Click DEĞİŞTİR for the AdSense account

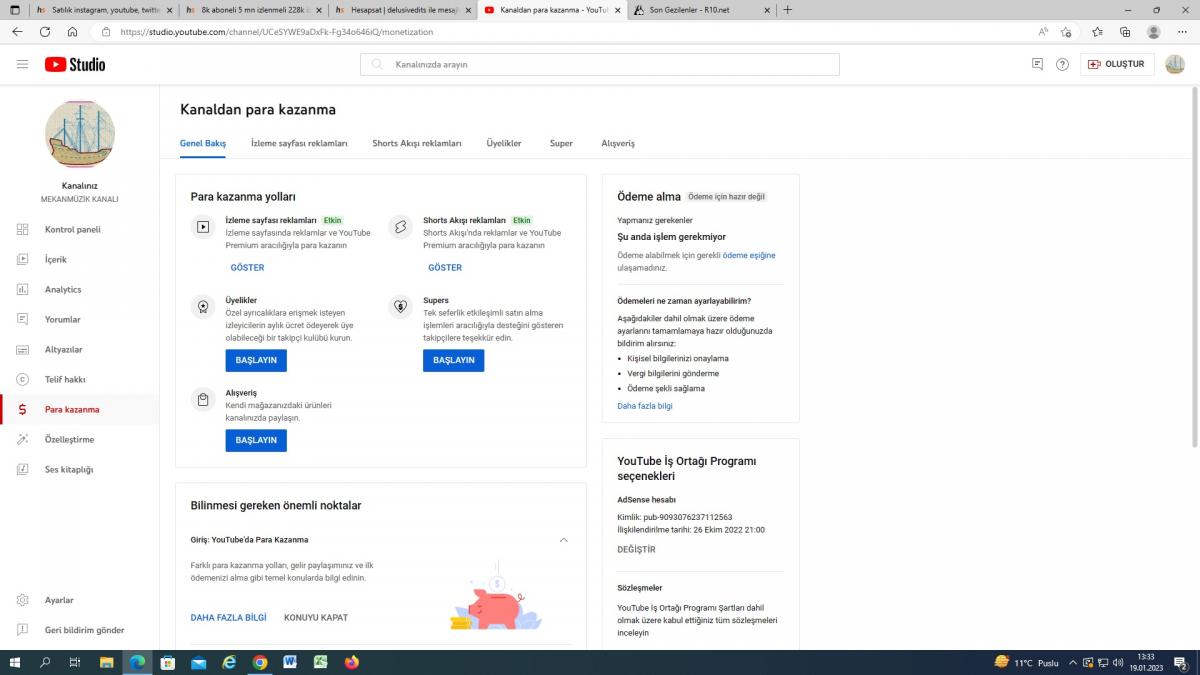[636, 549]
